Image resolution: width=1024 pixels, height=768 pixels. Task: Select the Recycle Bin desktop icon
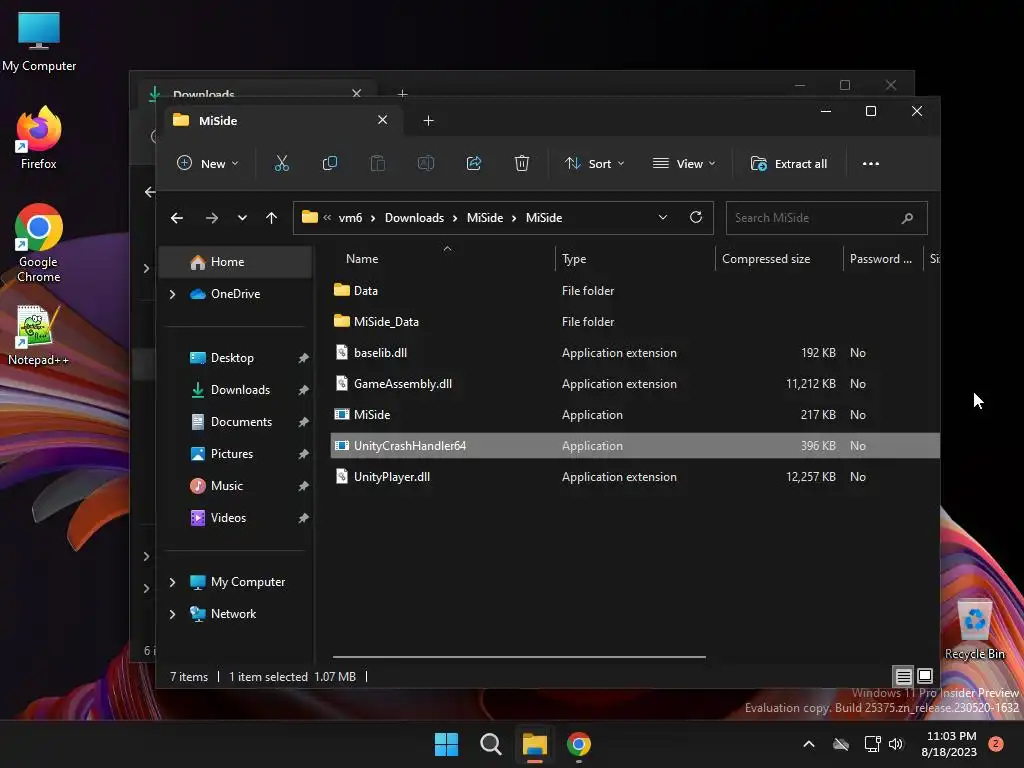pyautogui.click(x=974, y=630)
